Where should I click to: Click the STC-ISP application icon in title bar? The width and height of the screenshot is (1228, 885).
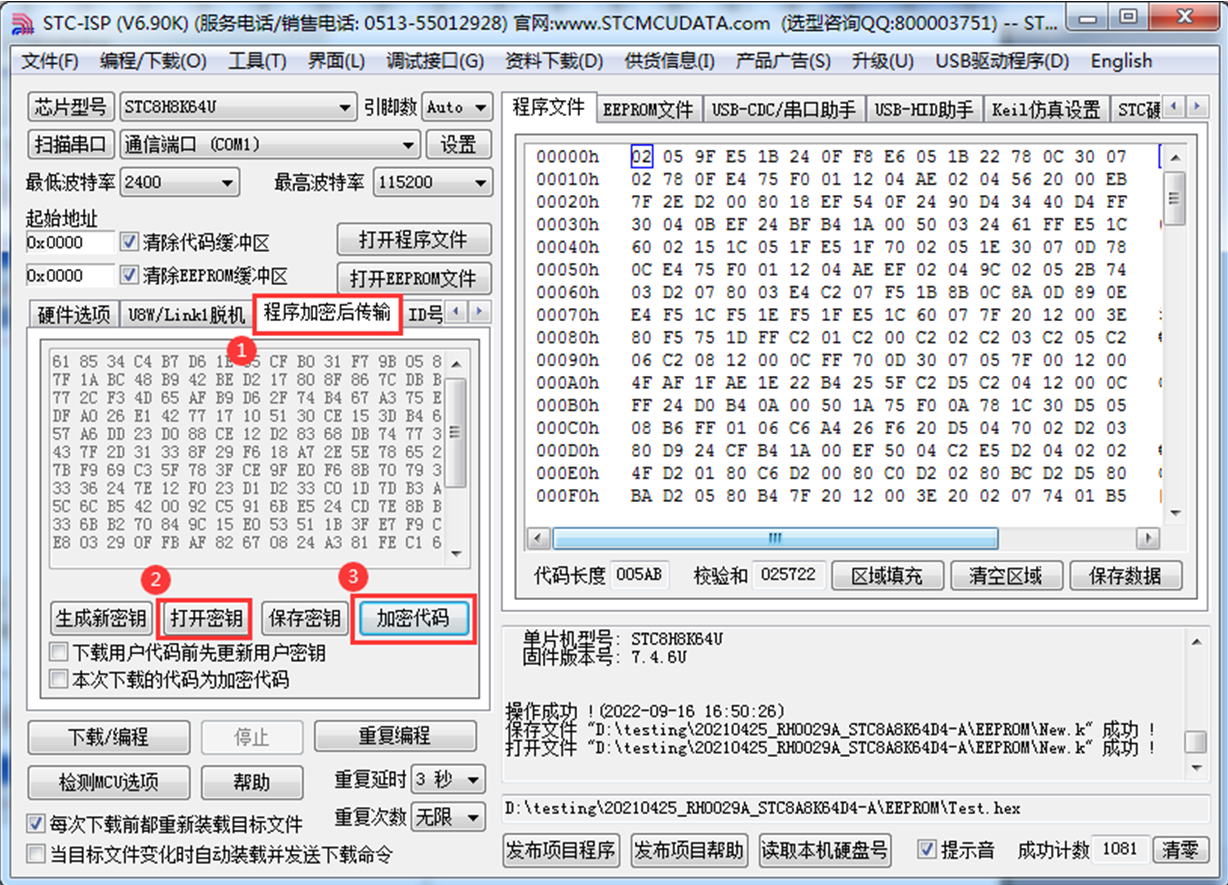tap(21, 22)
